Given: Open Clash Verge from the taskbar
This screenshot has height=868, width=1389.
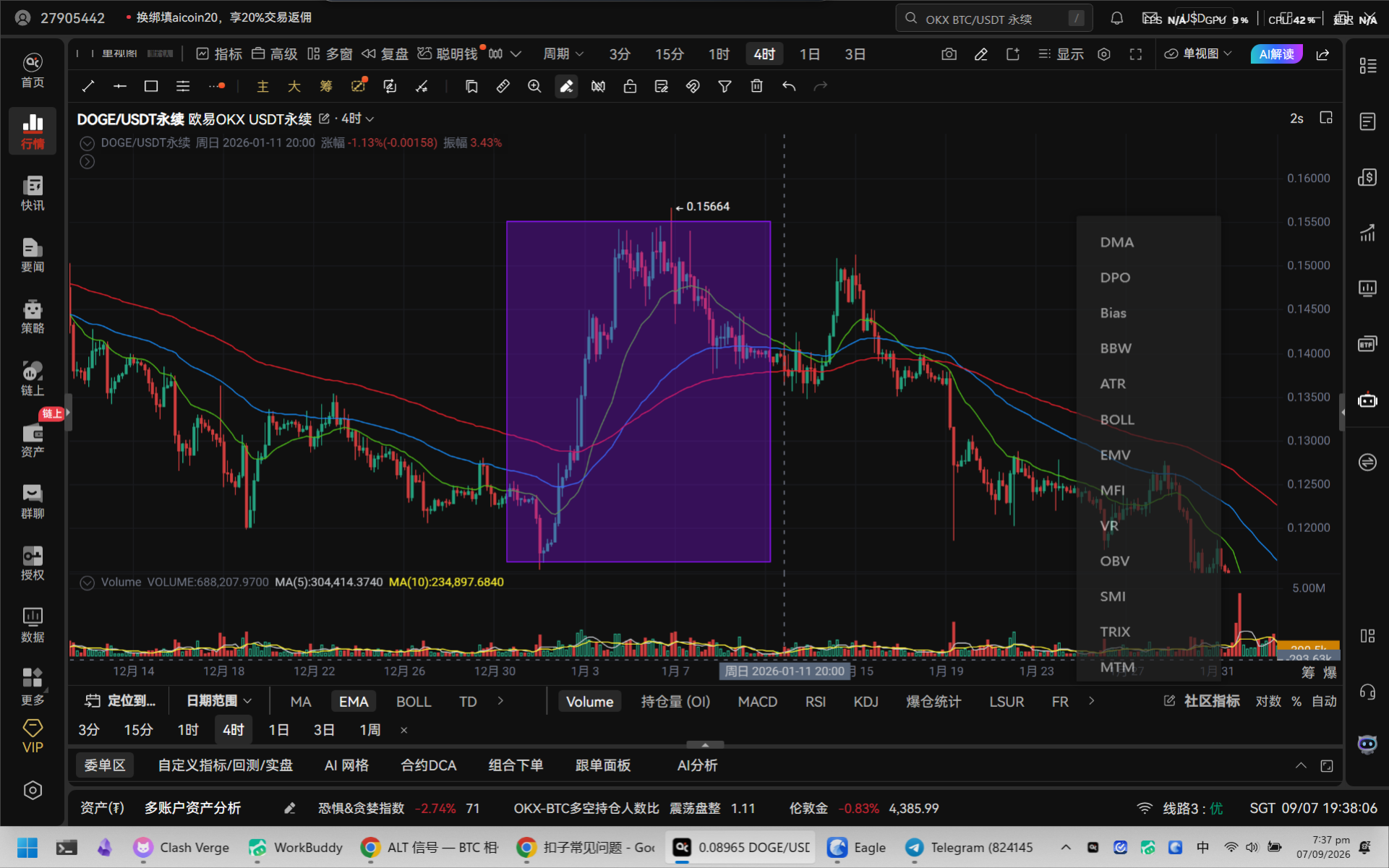Looking at the screenshot, I should [181, 847].
